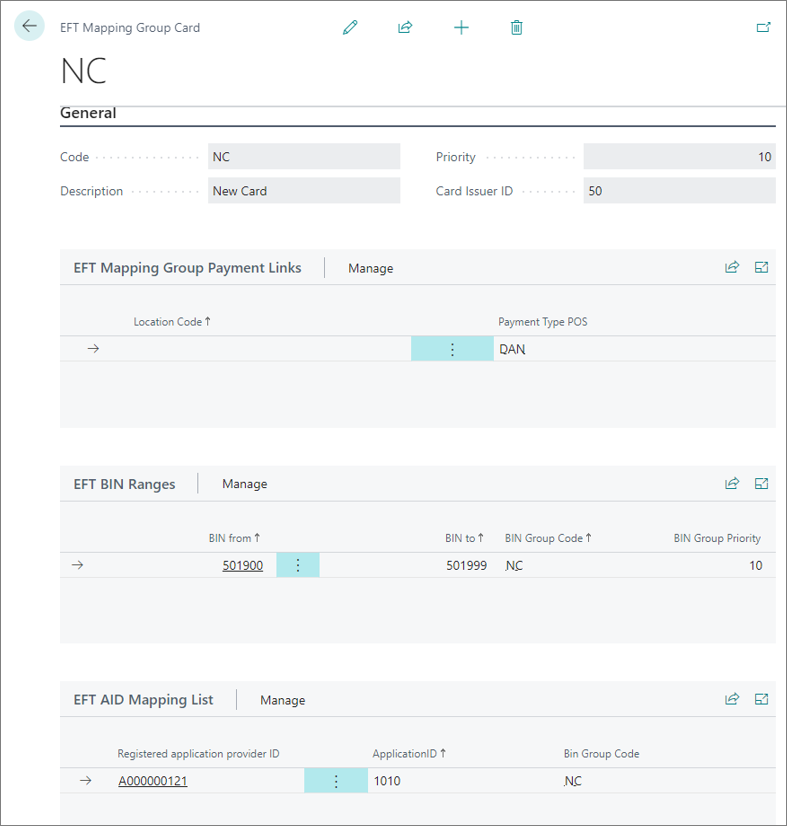Share the EFT Mapping Group Payment Links list
This screenshot has width=787, height=826.
[x=732, y=268]
